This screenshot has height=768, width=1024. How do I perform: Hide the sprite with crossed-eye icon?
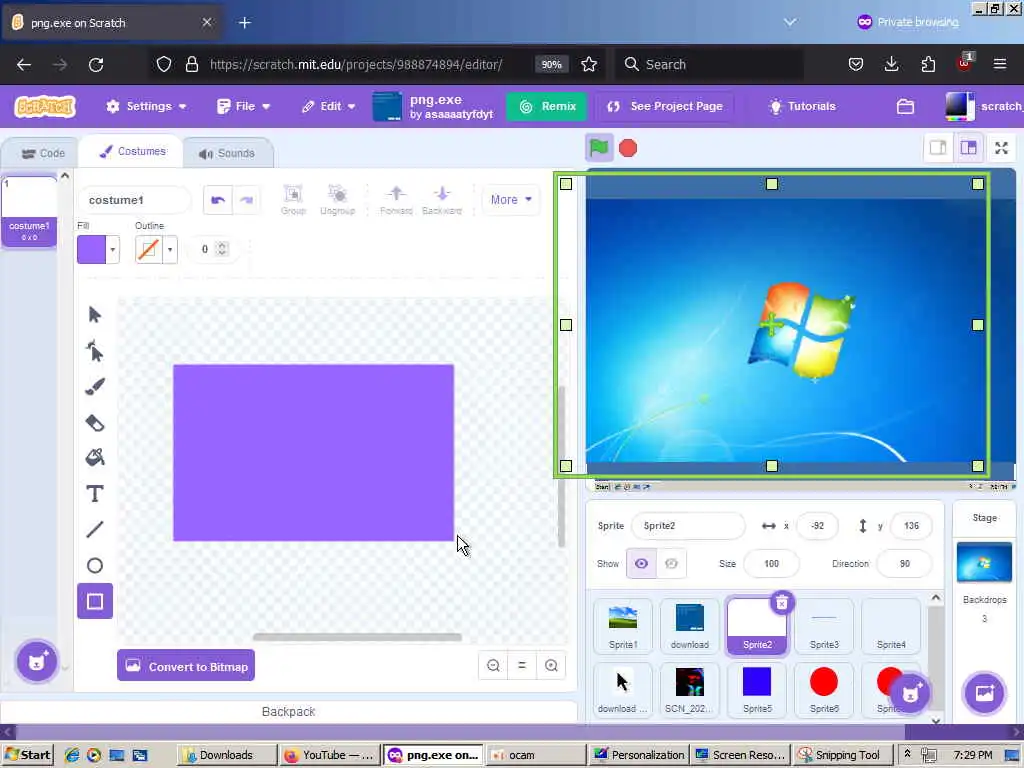(671, 564)
